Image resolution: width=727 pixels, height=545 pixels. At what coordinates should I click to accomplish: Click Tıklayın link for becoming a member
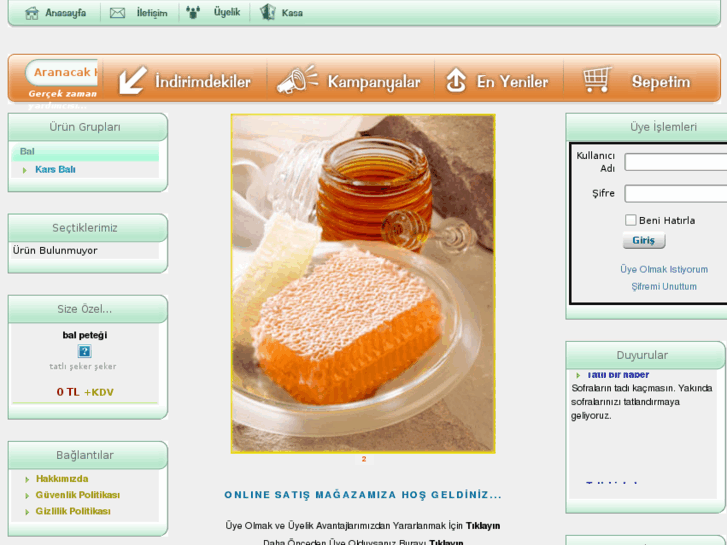click(483, 526)
